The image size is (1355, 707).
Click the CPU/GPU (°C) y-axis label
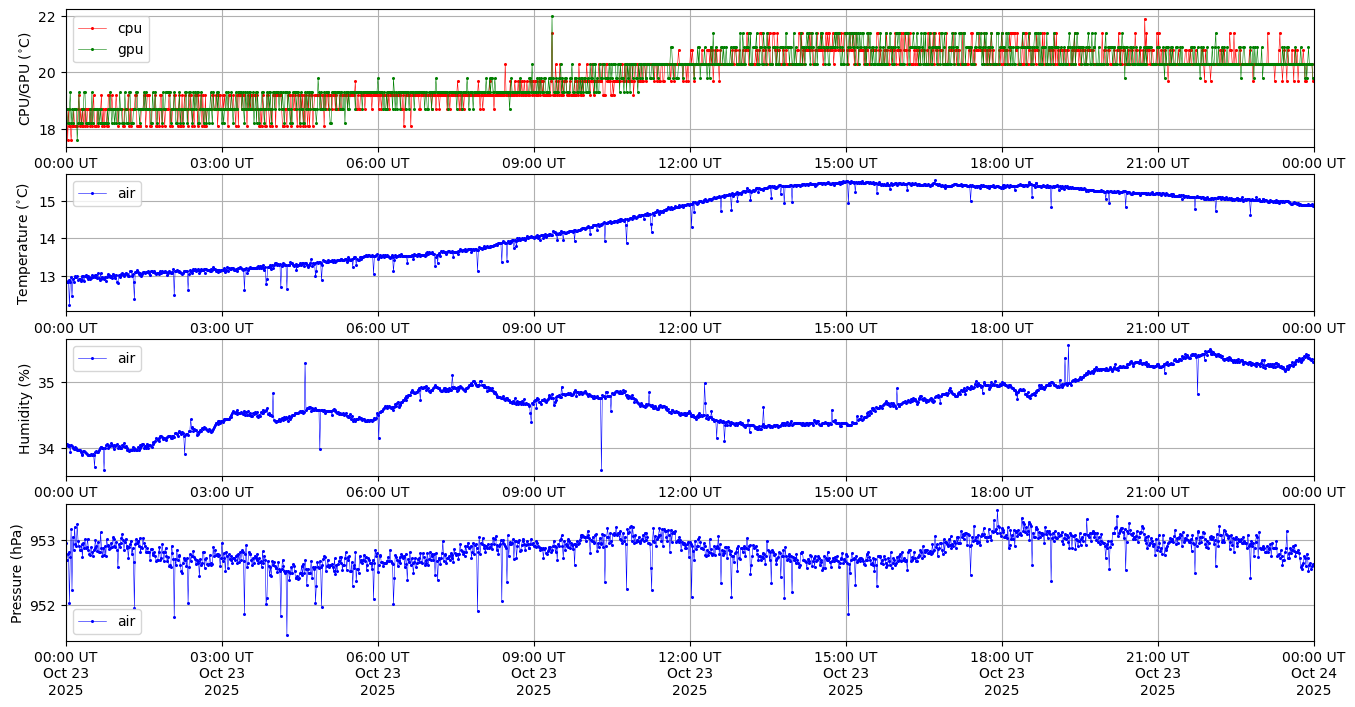(x=25, y=79)
